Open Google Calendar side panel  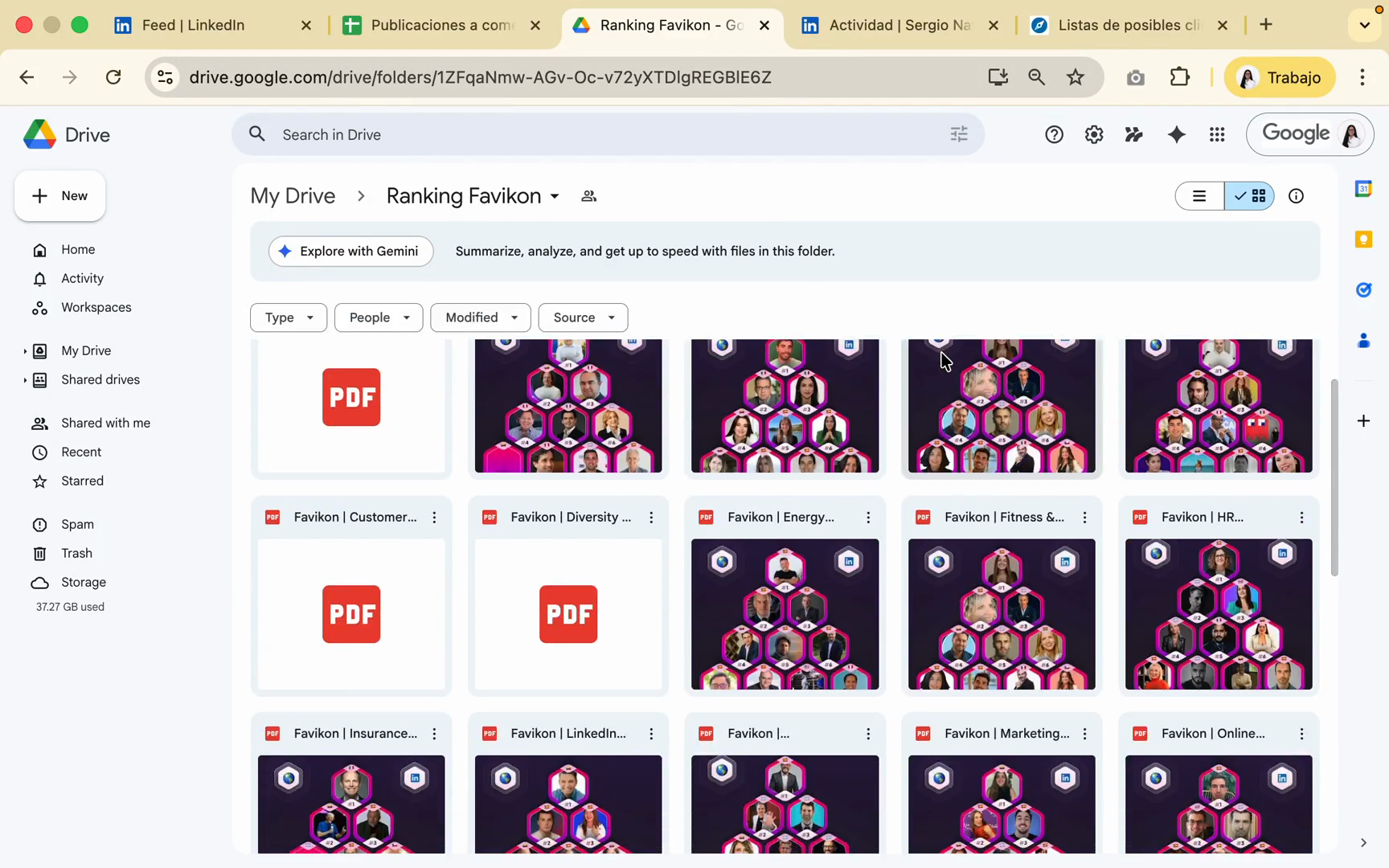pos(1363,190)
